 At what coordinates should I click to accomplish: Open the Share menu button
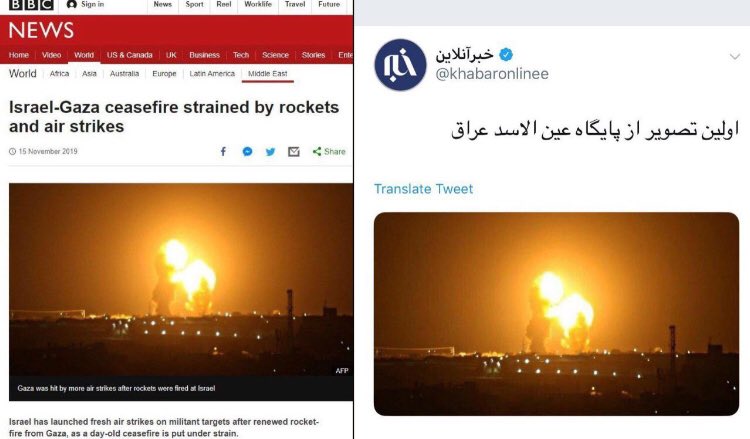(x=329, y=152)
